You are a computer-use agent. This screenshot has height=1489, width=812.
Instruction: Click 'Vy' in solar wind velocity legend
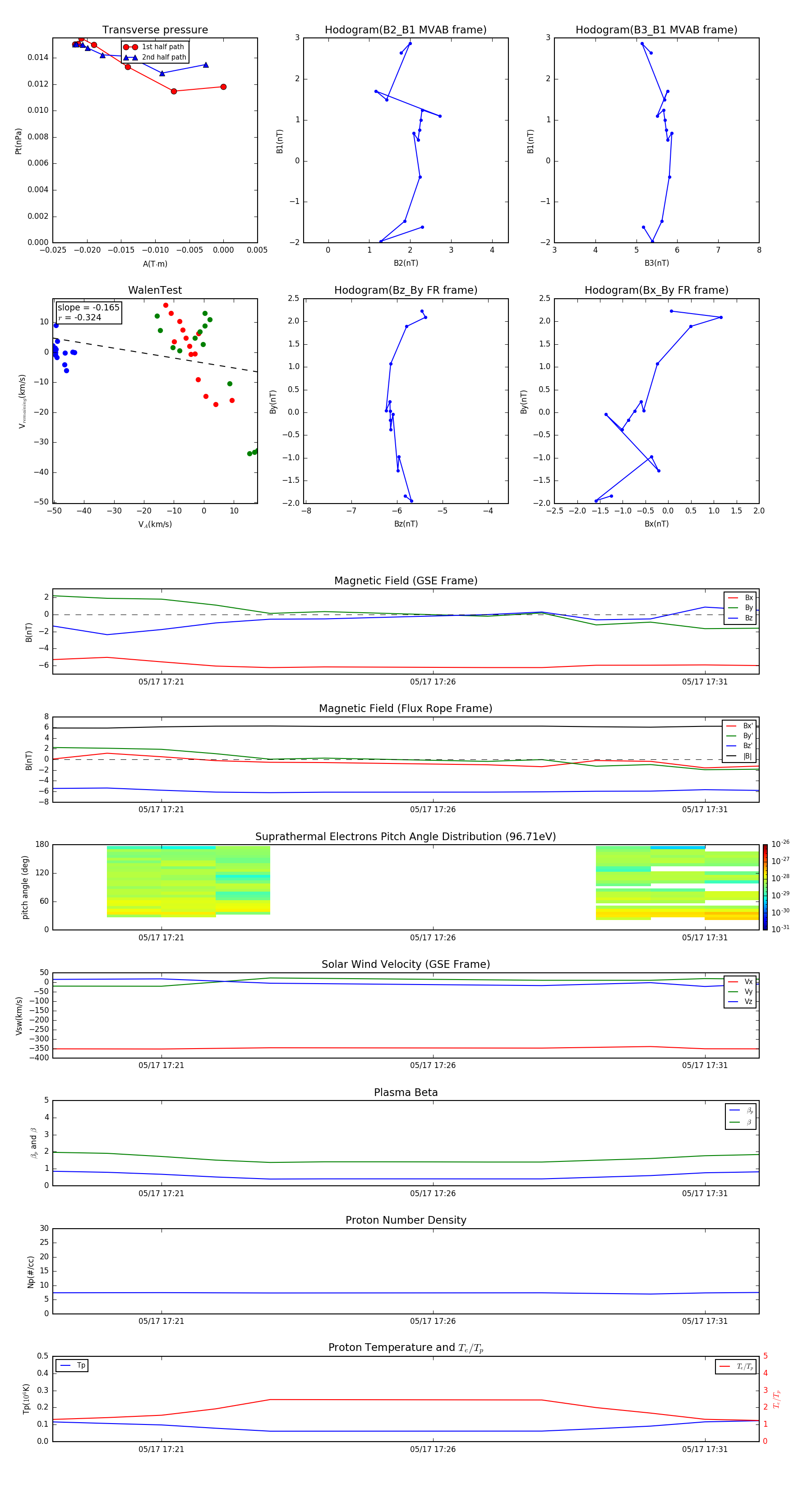click(x=741, y=991)
